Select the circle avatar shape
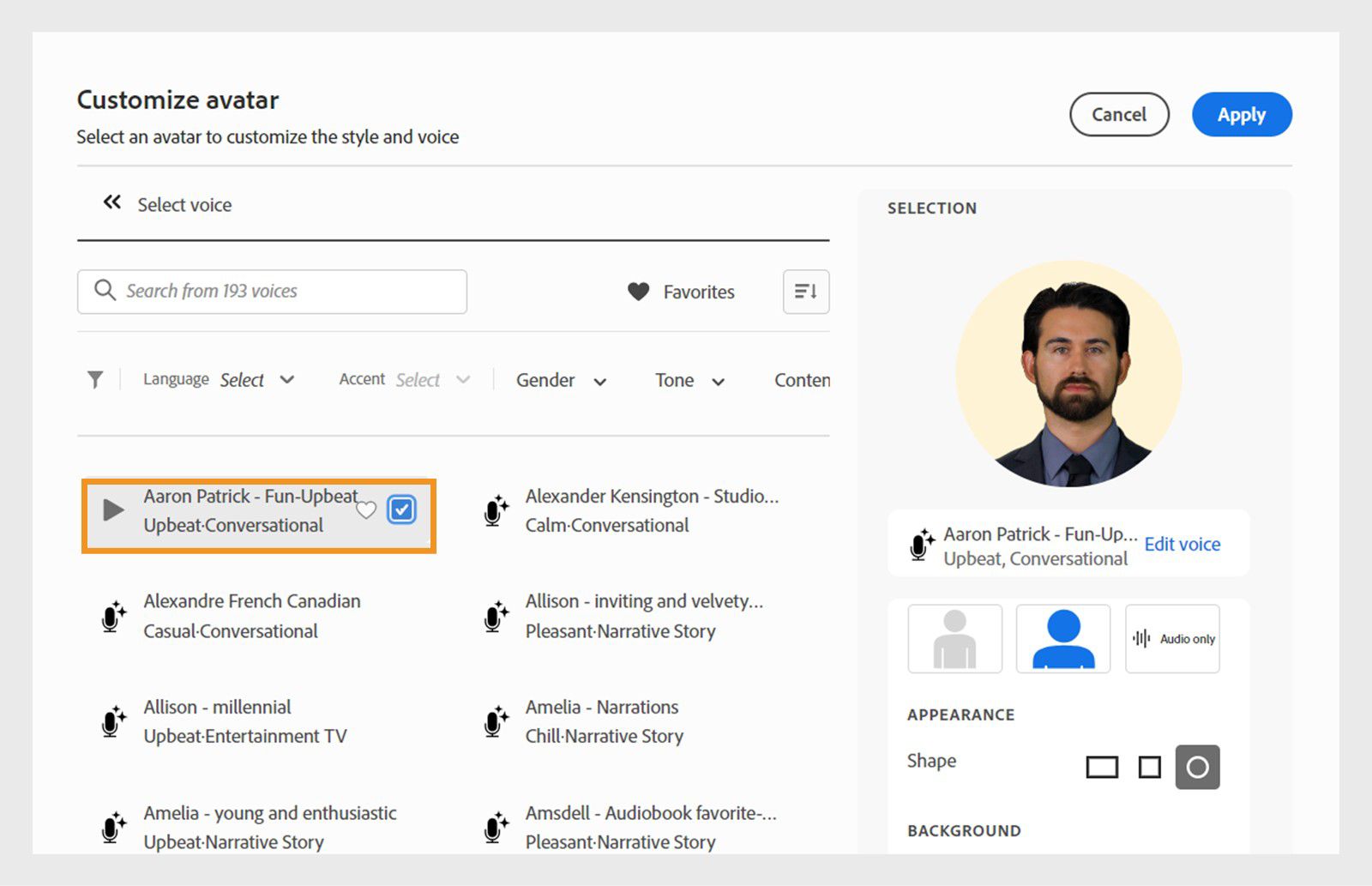1372x886 pixels. coord(1197,767)
